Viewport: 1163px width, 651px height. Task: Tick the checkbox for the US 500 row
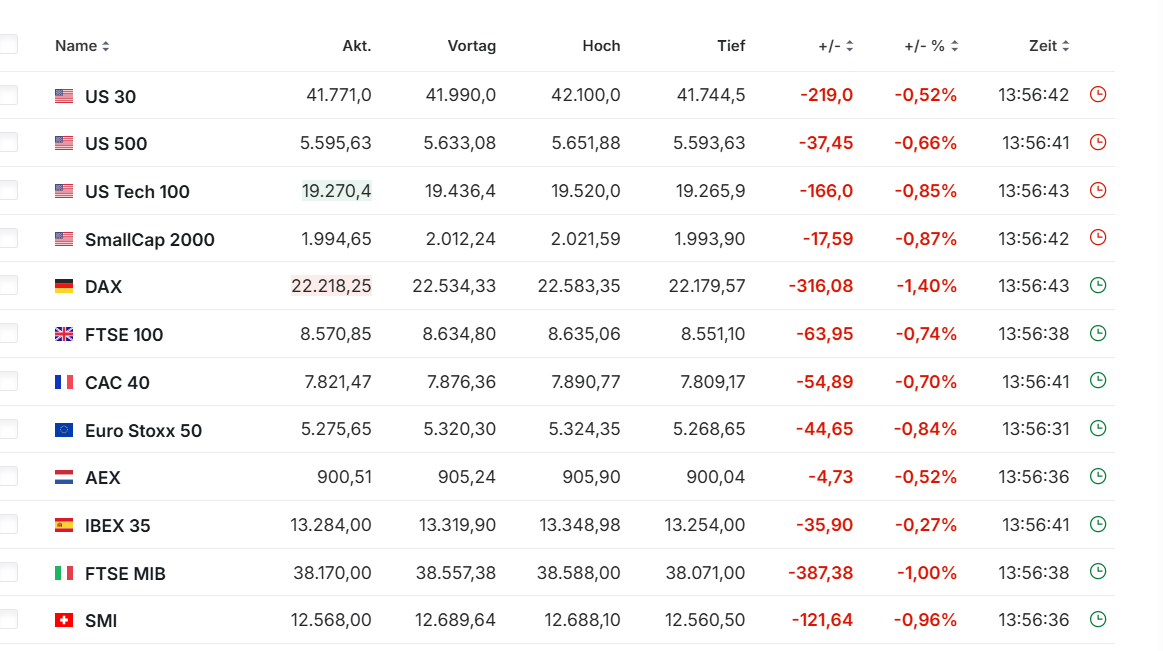point(8,143)
